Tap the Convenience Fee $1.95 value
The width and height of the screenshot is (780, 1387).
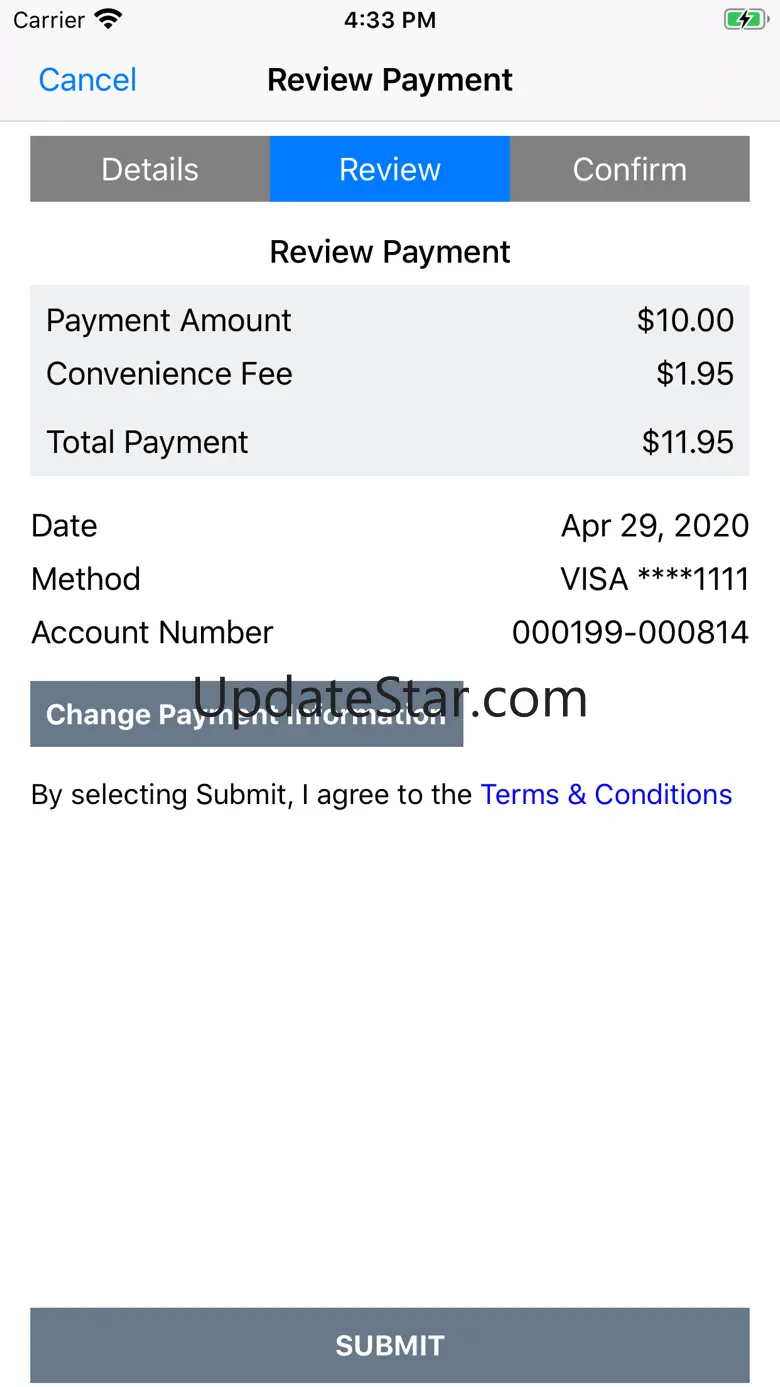tap(695, 374)
